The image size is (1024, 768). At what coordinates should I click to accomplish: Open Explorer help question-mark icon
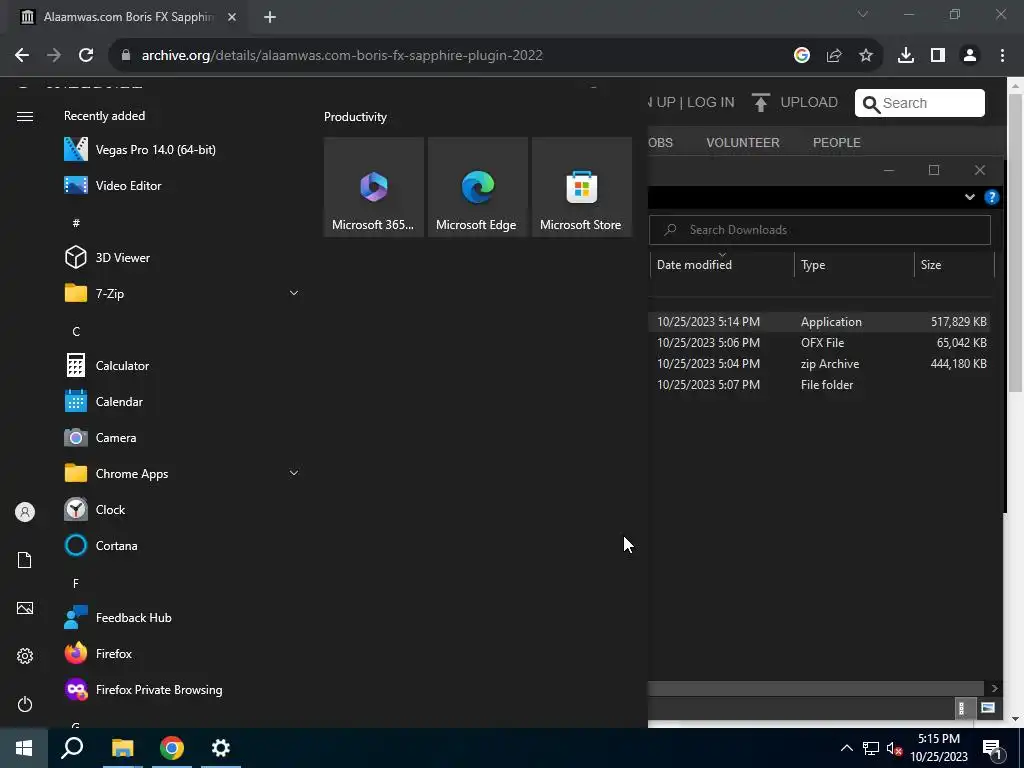point(991,197)
